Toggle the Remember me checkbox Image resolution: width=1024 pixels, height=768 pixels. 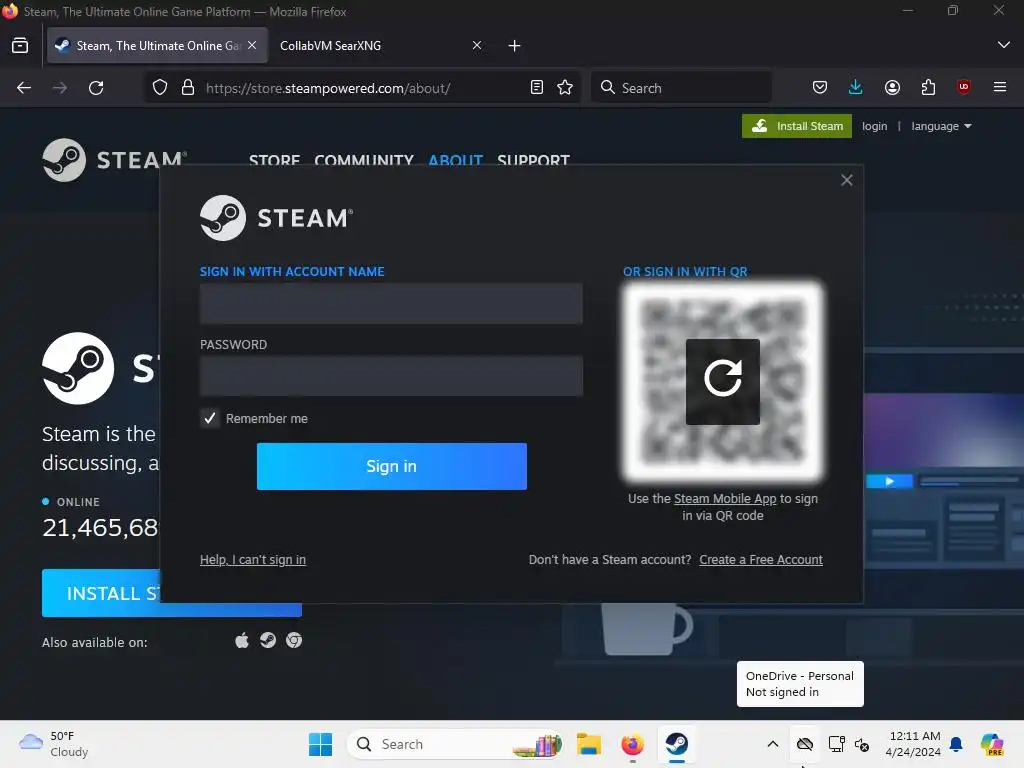coord(210,418)
